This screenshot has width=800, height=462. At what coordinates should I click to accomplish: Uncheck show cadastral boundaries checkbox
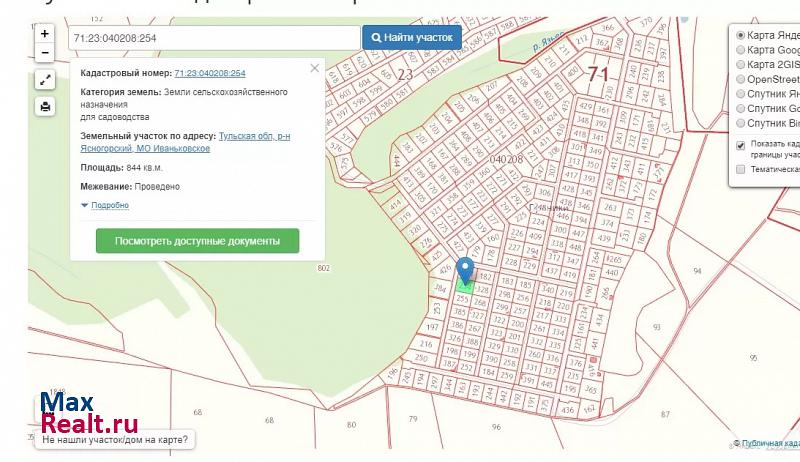click(x=740, y=144)
